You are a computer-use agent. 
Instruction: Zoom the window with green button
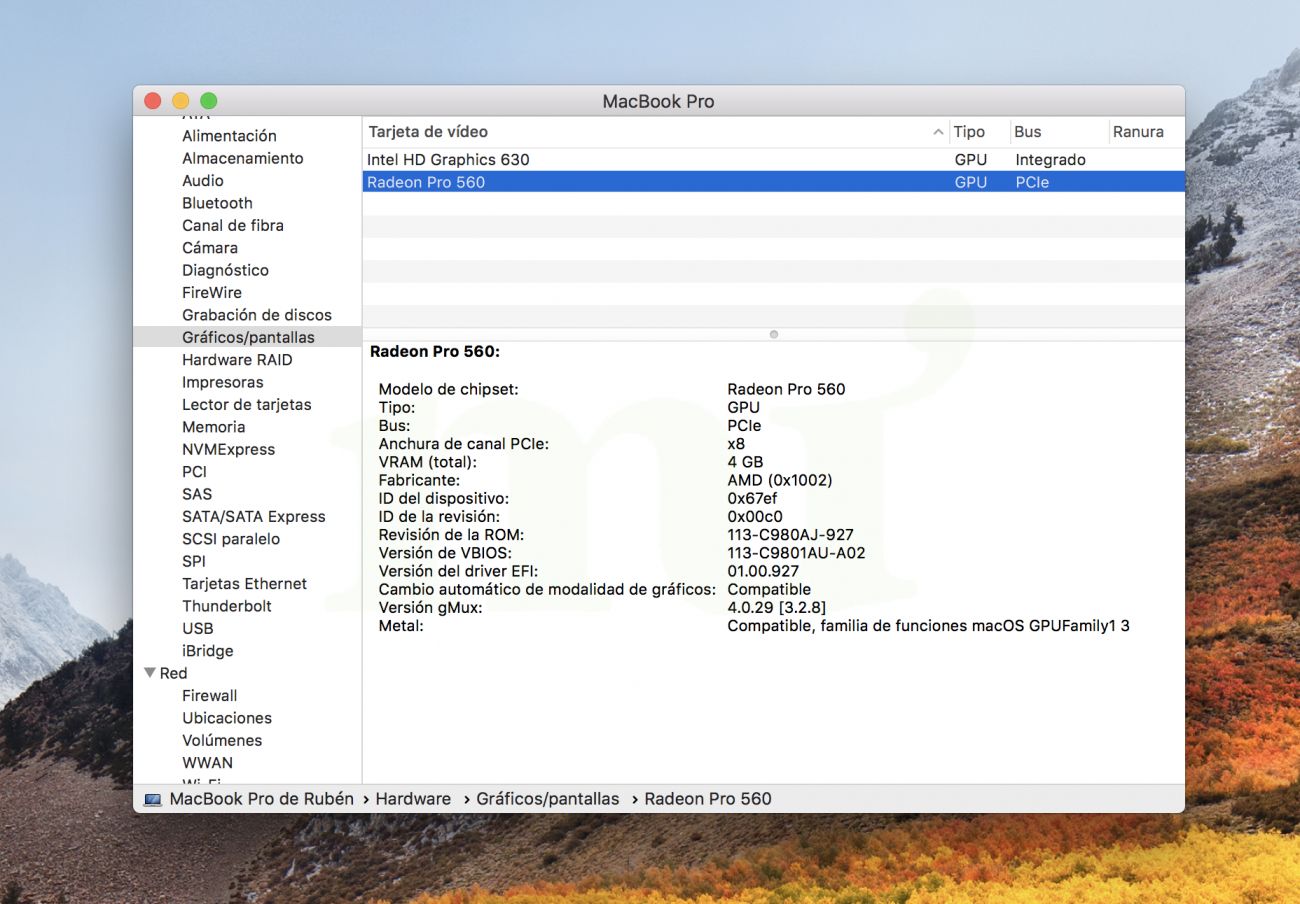pyautogui.click(x=208, y=101)
